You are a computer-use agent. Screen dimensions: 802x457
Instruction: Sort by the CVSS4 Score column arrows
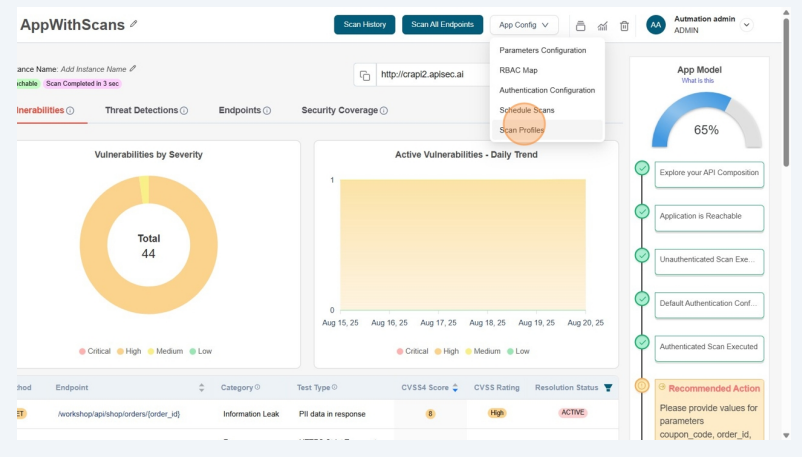pos(455,387)
